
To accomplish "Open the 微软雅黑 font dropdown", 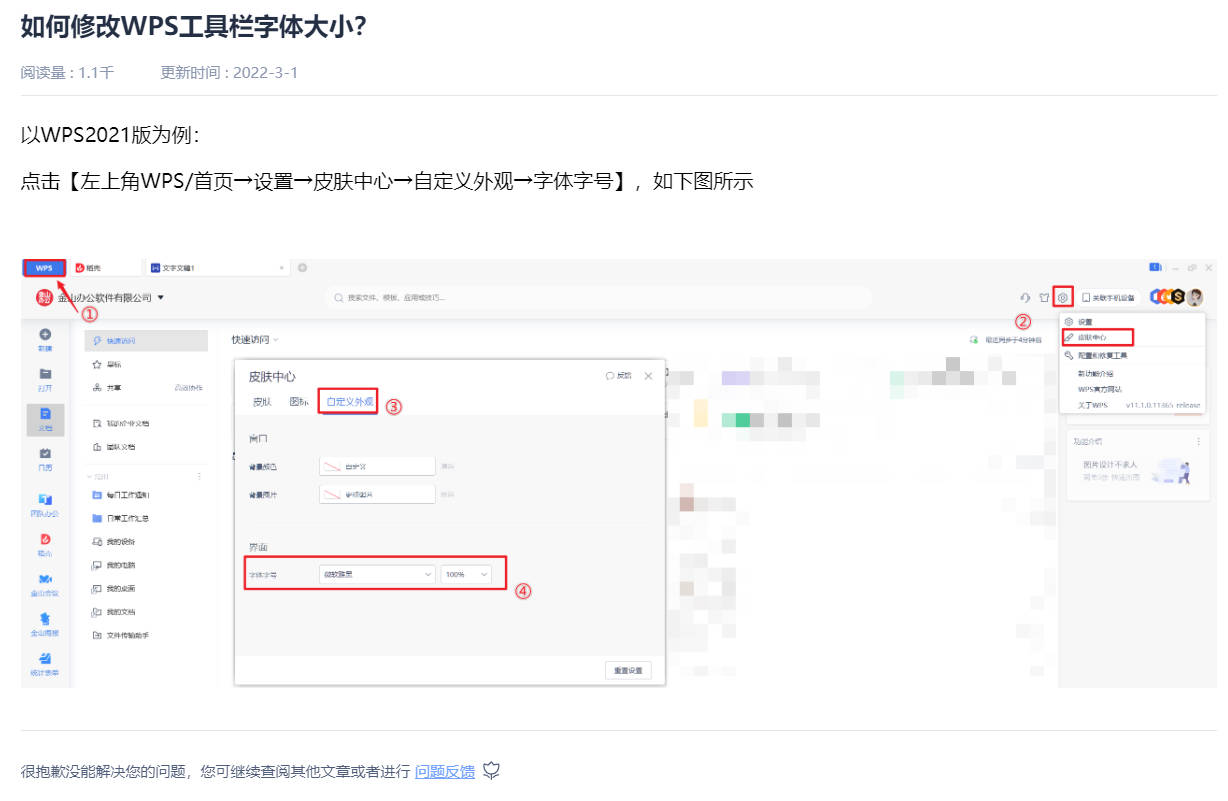I will (377, 575).
